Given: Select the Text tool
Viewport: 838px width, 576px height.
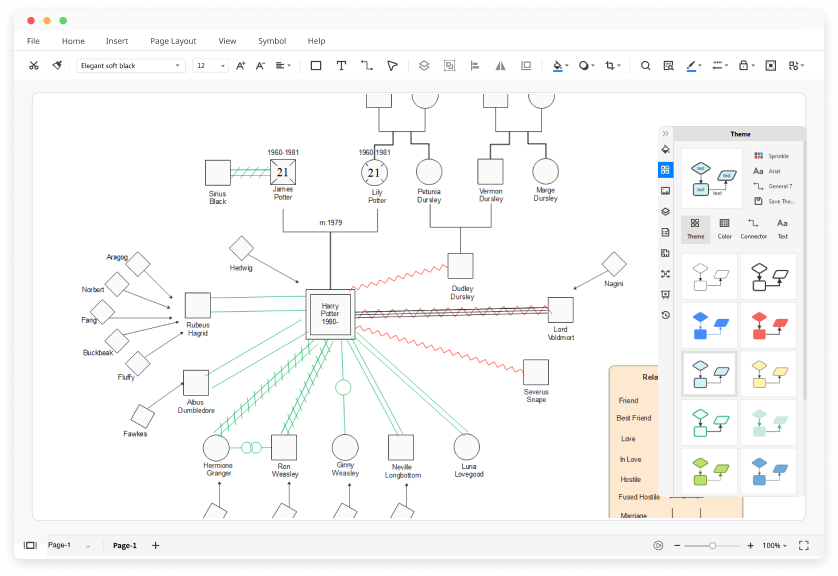Looking at the screenshot, I should coord(341,66).
